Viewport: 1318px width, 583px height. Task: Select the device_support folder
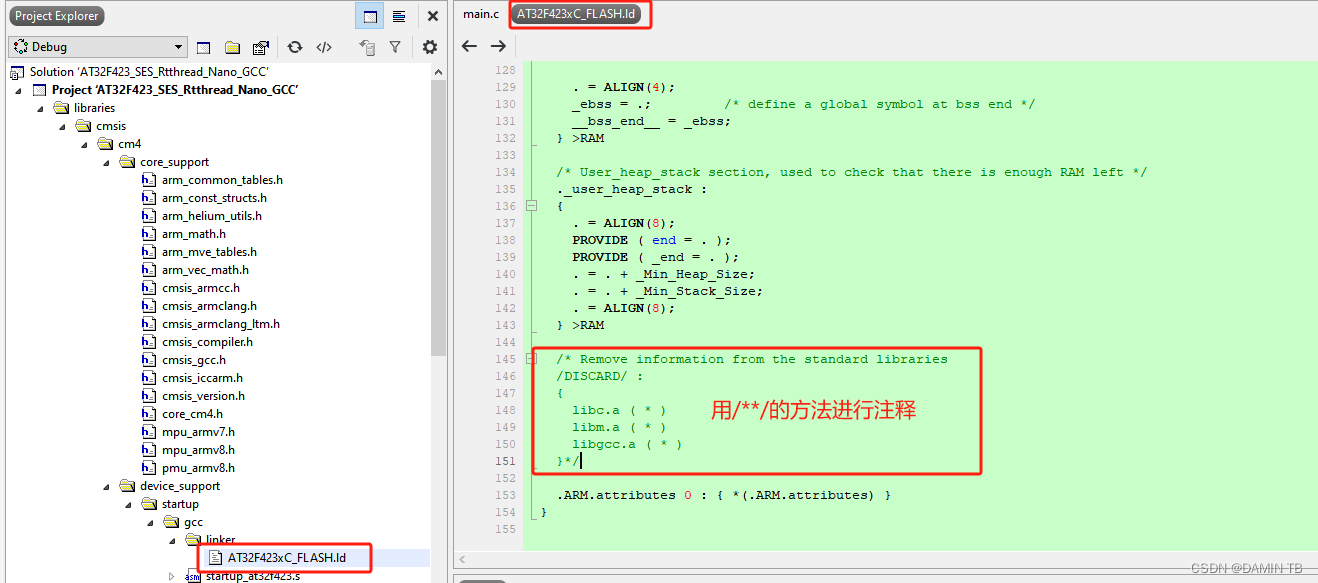pos(179,486)
